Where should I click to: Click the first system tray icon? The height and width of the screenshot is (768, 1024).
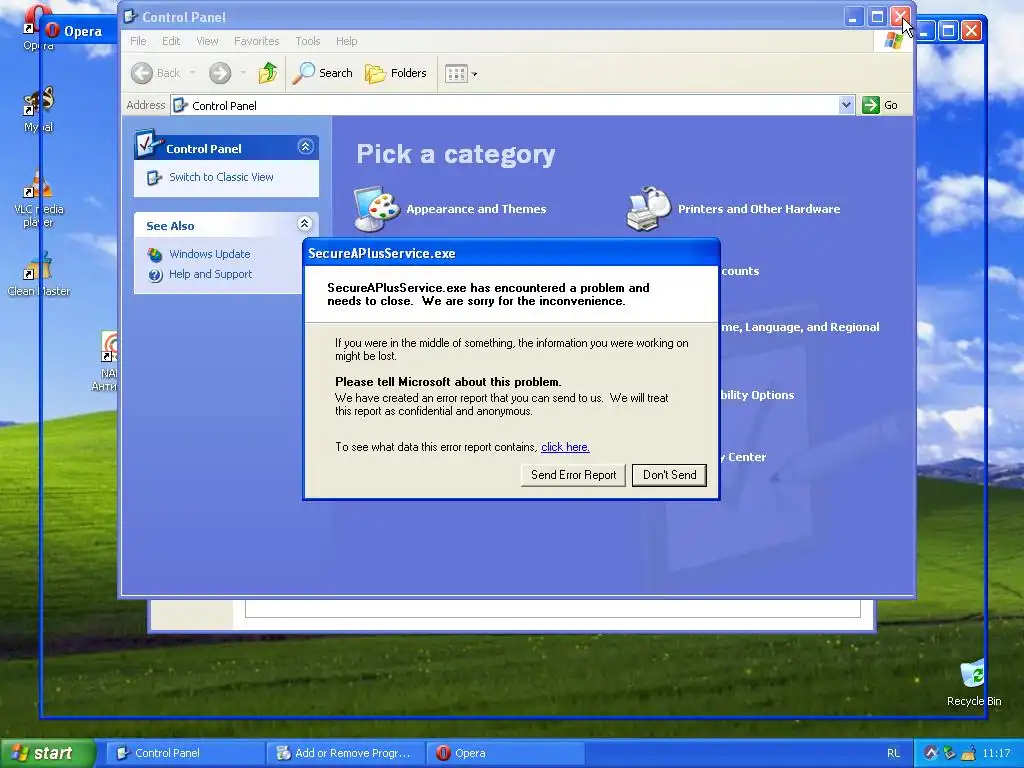(931, 753)
